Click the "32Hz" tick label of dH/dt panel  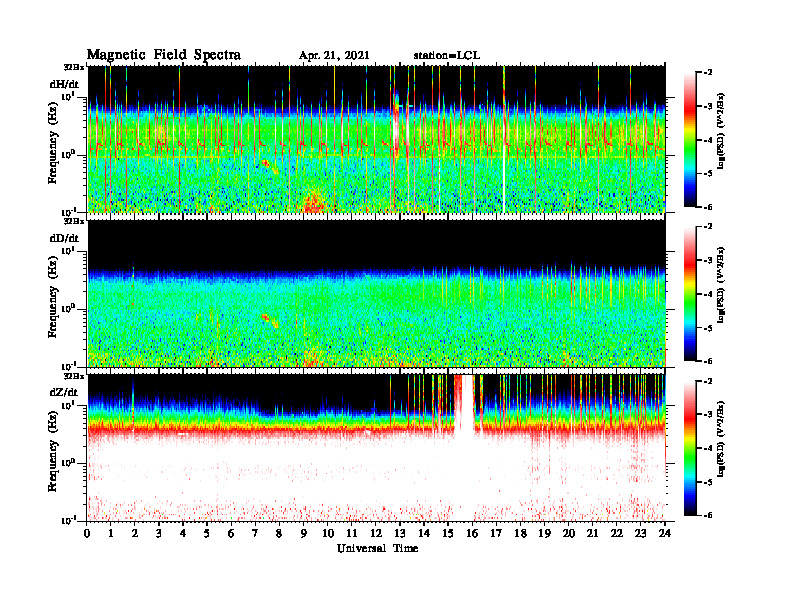click(x=74, y=66)
